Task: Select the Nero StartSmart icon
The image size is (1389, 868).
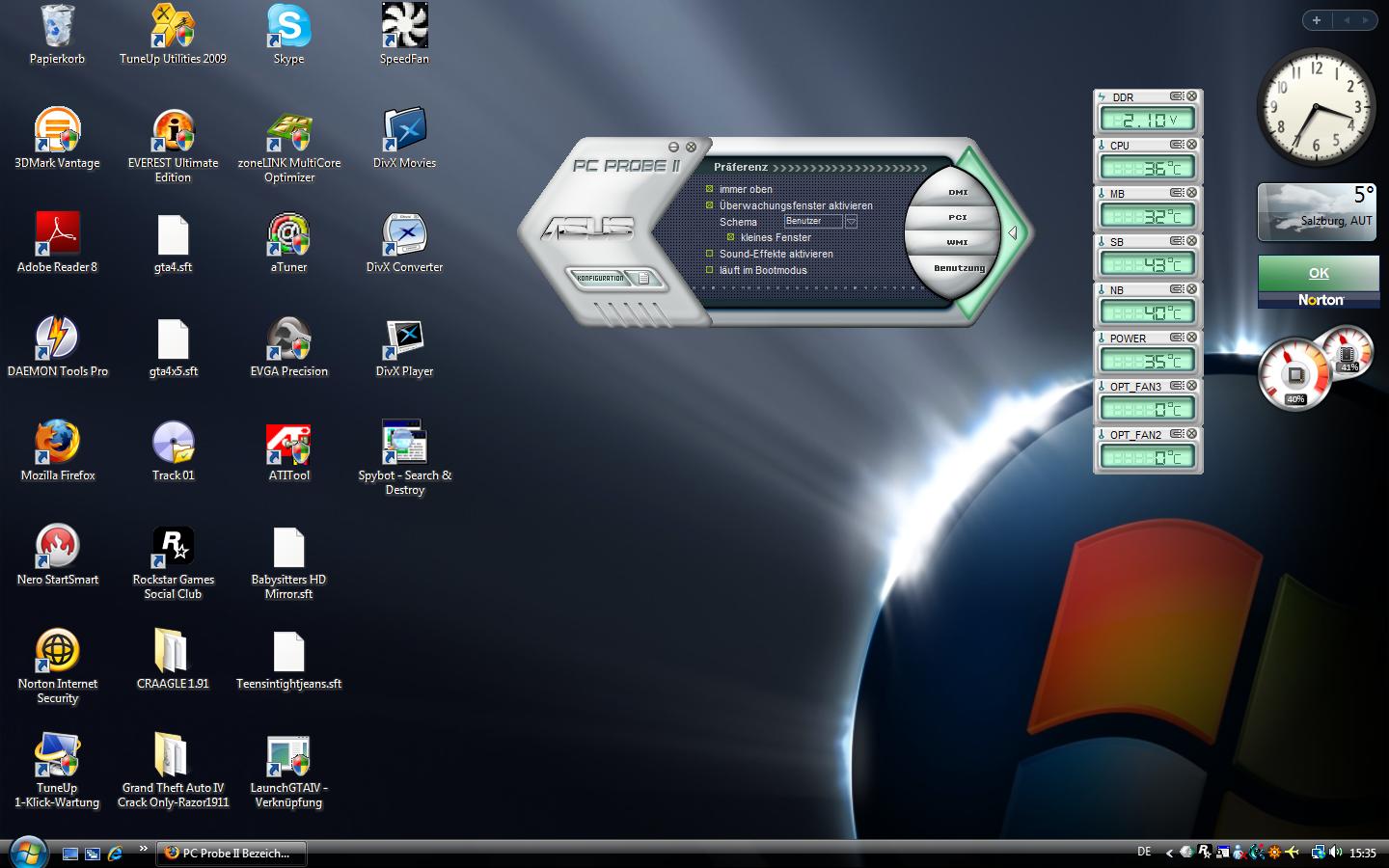Action: (x=57, y=556)
